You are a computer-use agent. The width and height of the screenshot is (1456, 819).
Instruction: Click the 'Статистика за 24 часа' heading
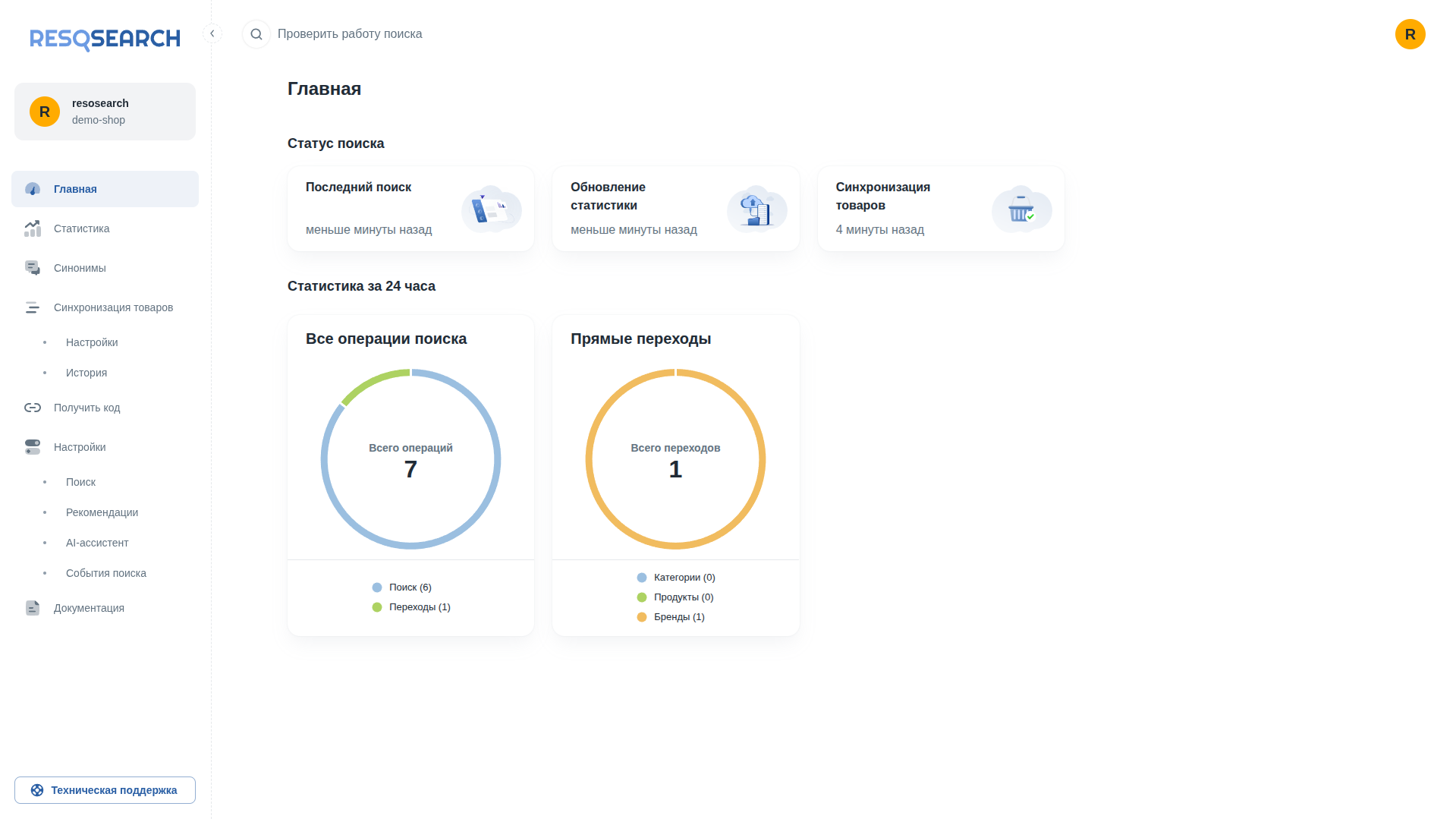coord(361,286)
